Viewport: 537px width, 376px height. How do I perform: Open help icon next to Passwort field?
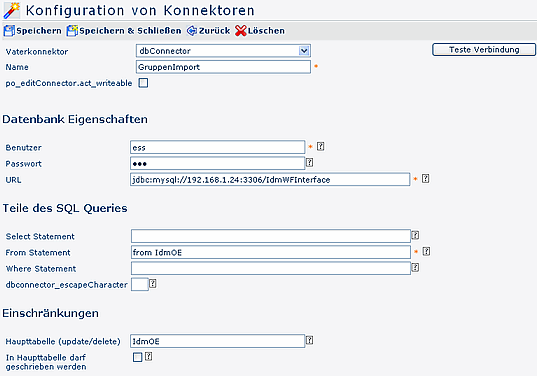(x=309, y=162)
